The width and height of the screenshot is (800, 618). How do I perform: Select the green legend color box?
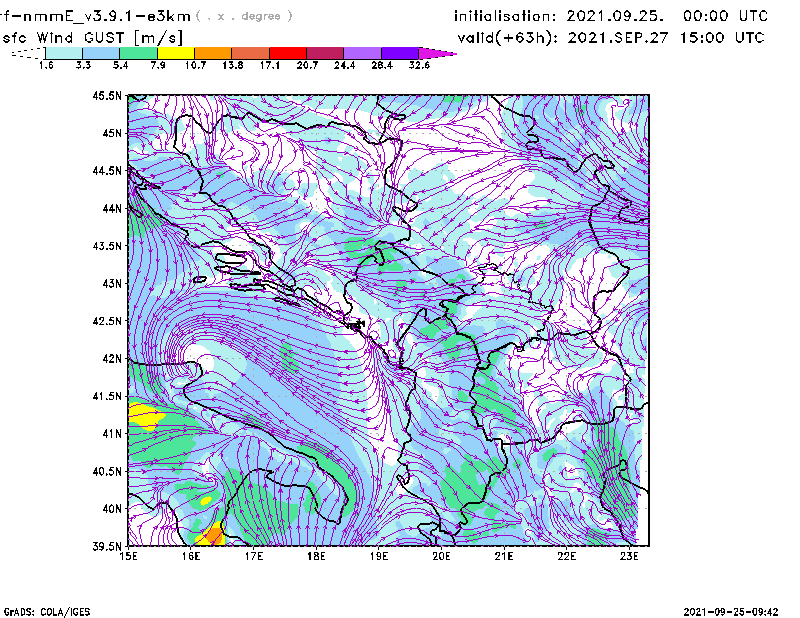pyautogui.click(x=138, y=53)
